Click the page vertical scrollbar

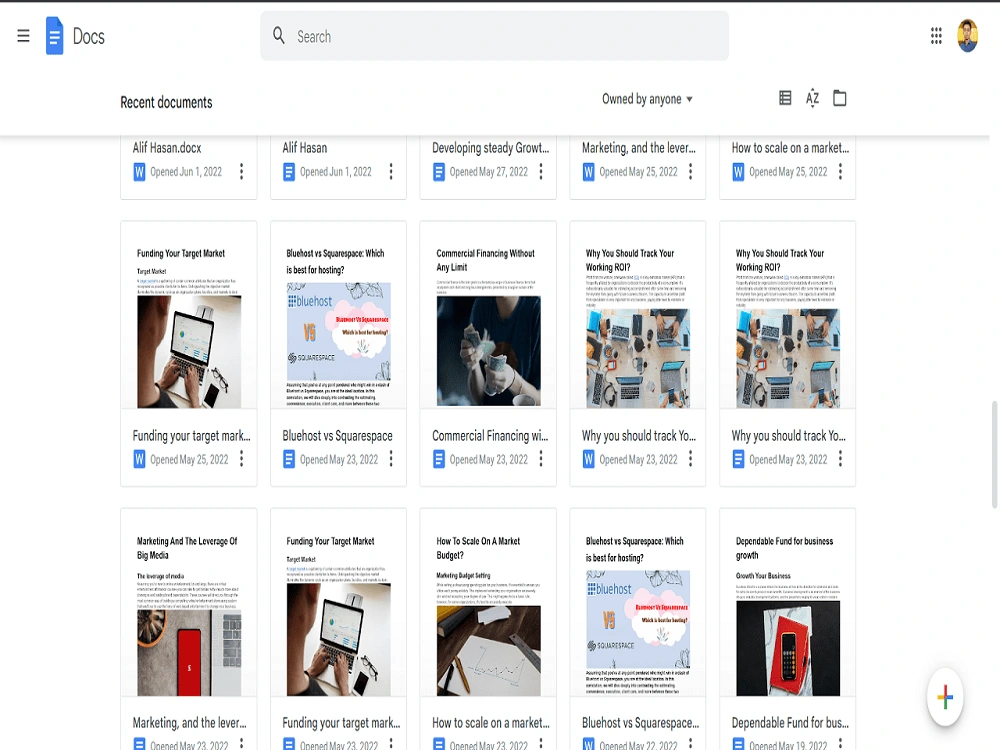click(x=994, y=454)
